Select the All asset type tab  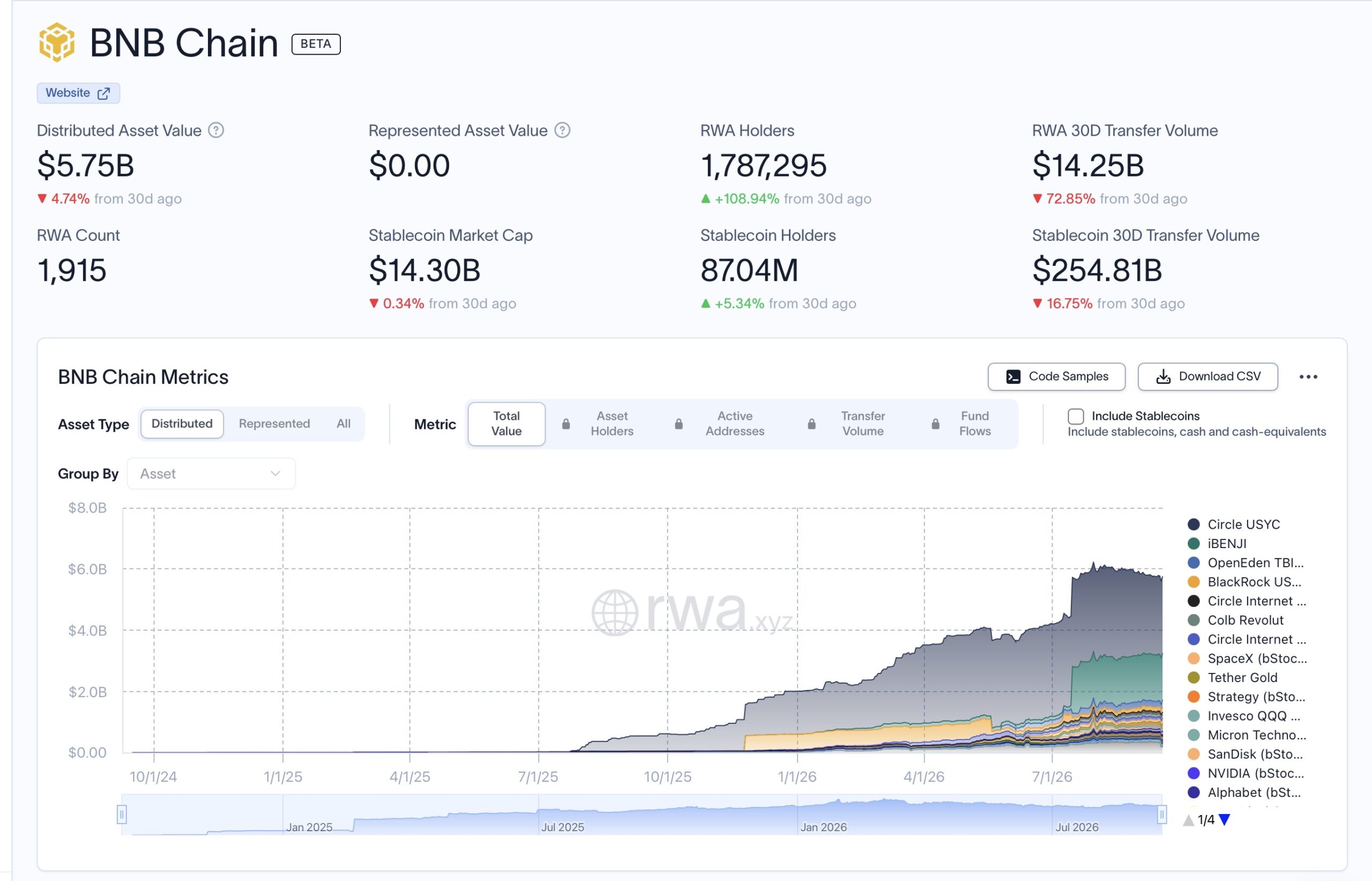coord(344,424)
